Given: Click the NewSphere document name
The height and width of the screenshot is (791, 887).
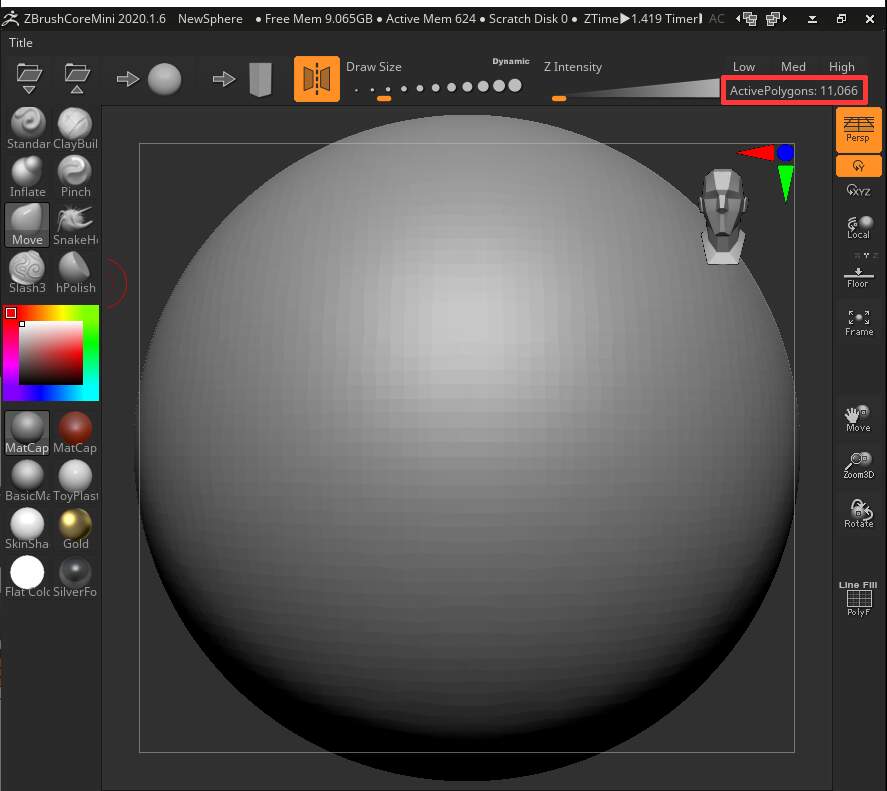Looking at the screenshot, I should tap(210, 19).
